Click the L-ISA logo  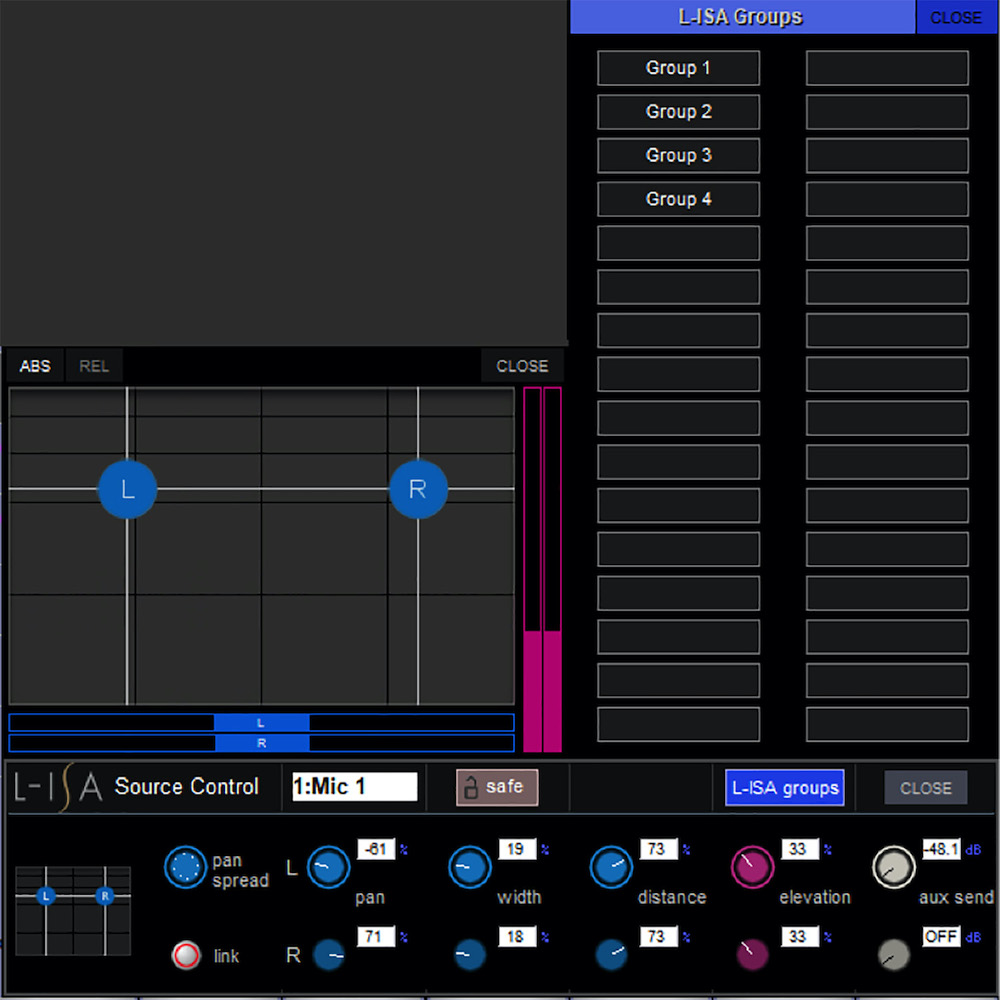coord(58,788)
